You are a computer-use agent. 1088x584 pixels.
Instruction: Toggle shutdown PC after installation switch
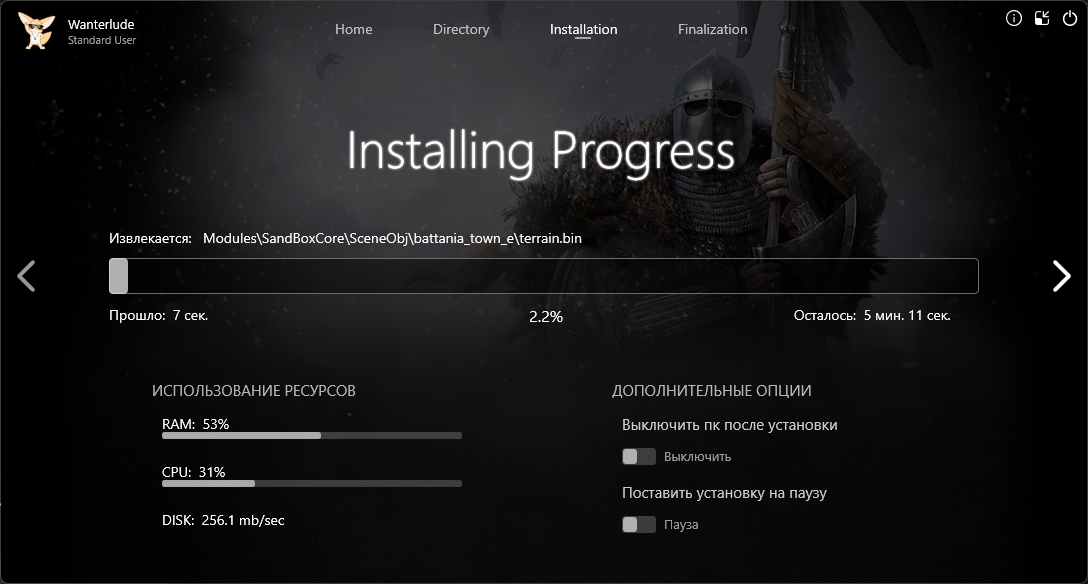pyautogui.click(x=639, y=457)
